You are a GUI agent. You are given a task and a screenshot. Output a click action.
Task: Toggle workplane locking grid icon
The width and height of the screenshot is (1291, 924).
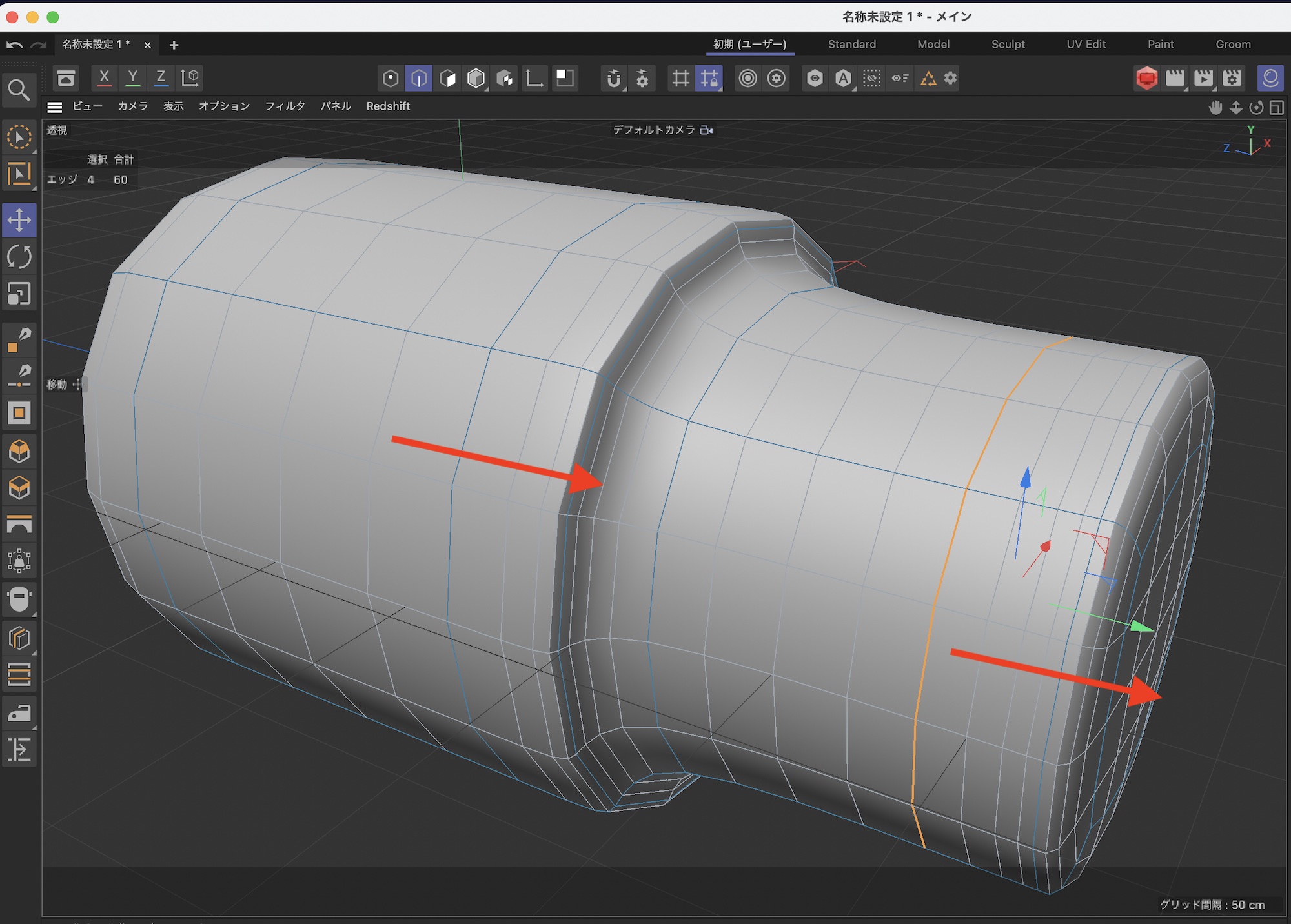(709, 78)
